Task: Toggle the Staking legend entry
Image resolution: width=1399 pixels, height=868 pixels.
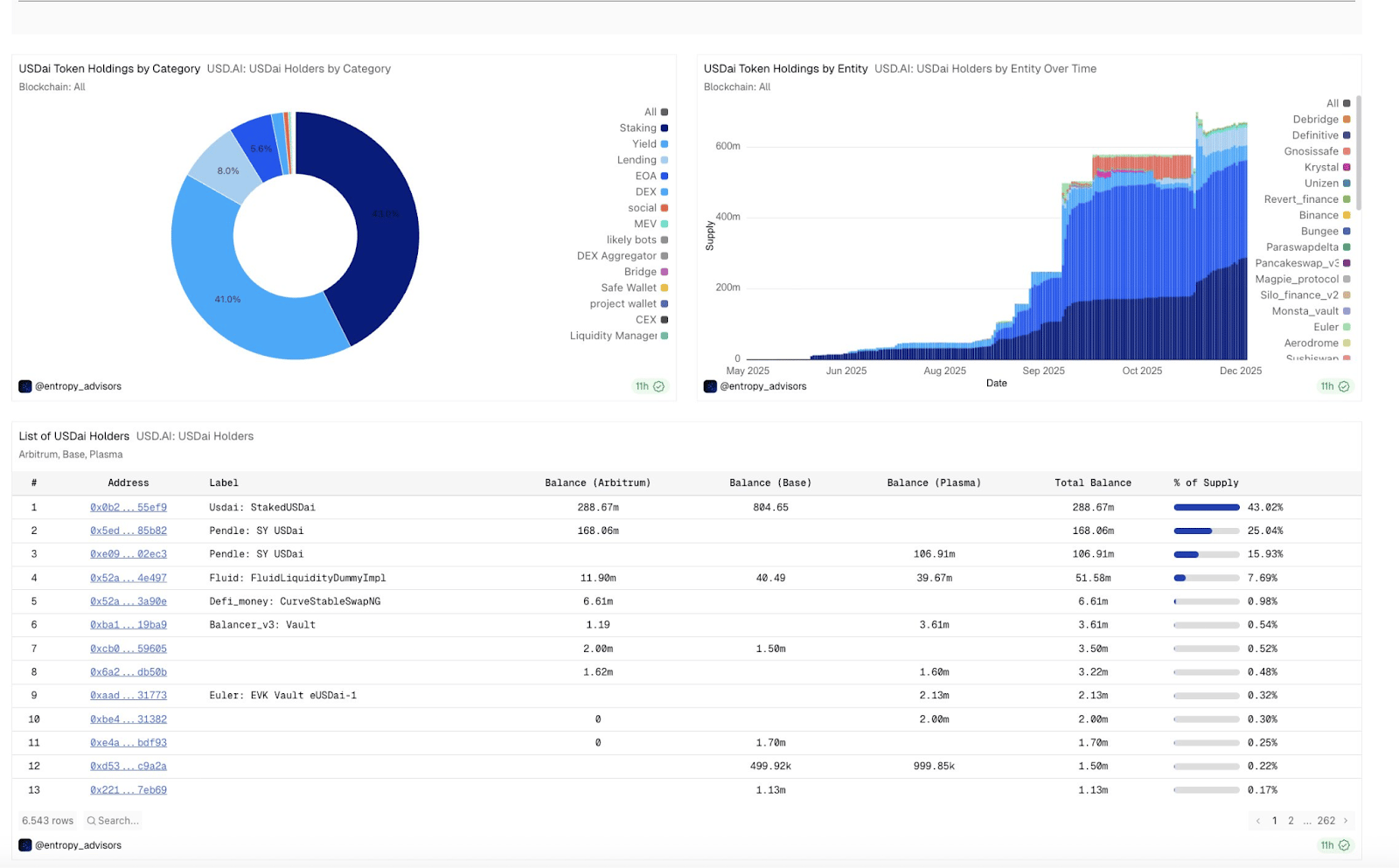Action: click(x=644, y=128)
